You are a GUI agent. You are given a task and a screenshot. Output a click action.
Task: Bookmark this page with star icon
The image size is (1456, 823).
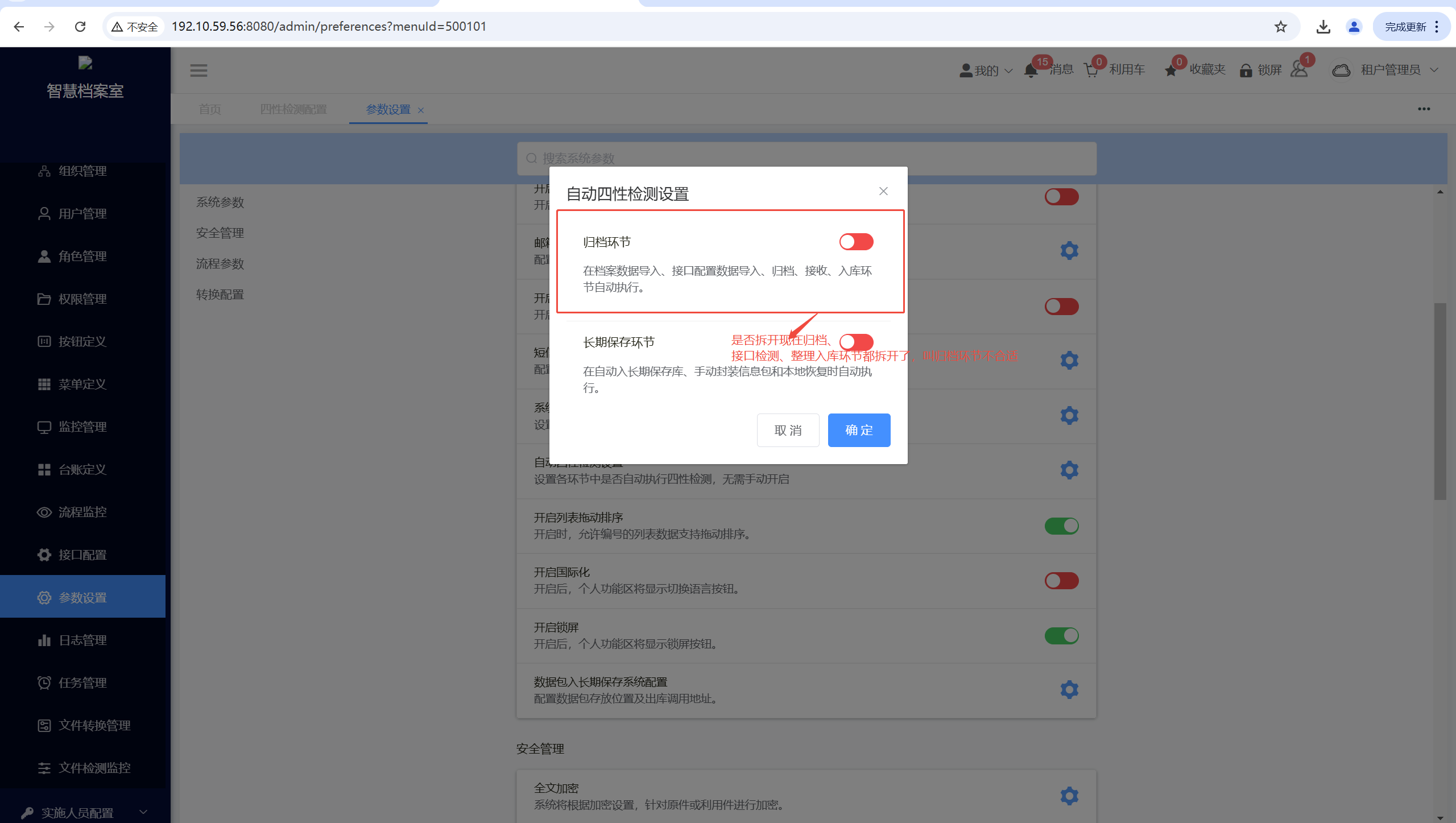tap(1280, 27)
